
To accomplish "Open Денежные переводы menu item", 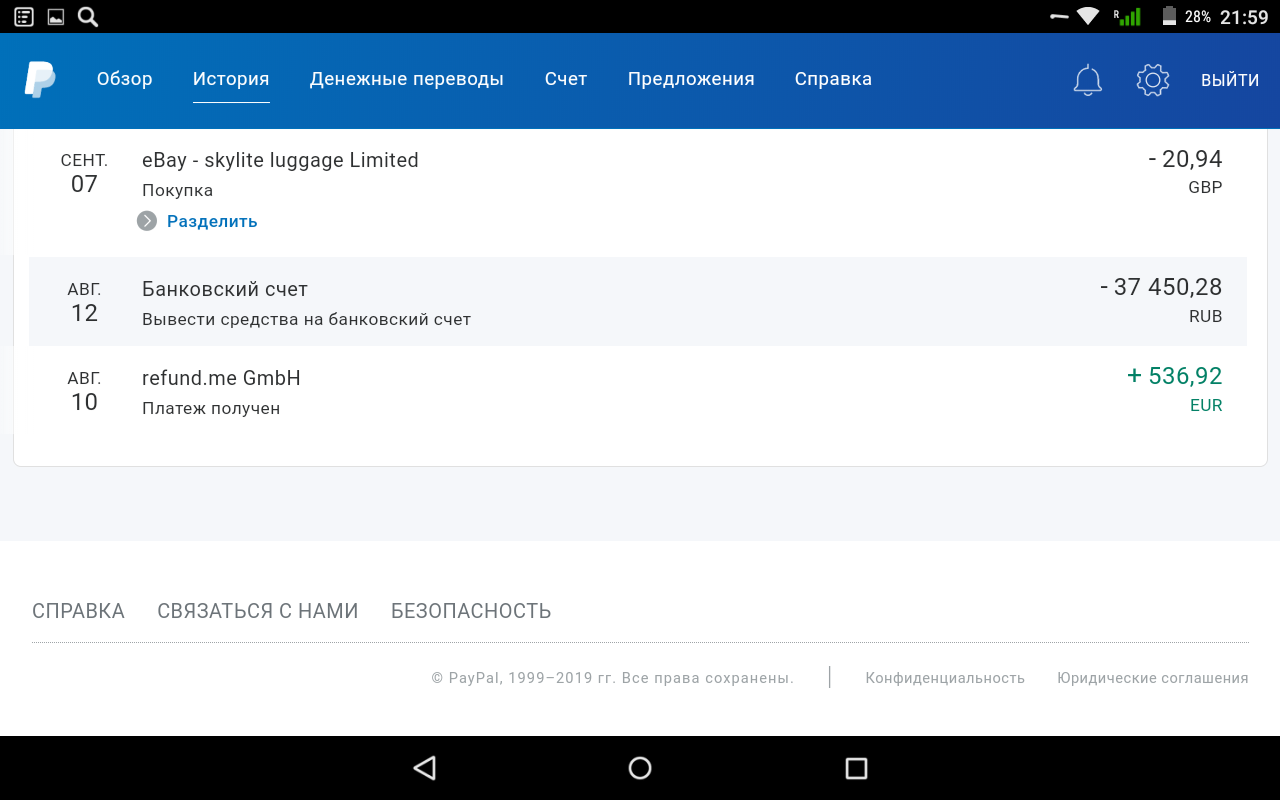I will point(407,79).
